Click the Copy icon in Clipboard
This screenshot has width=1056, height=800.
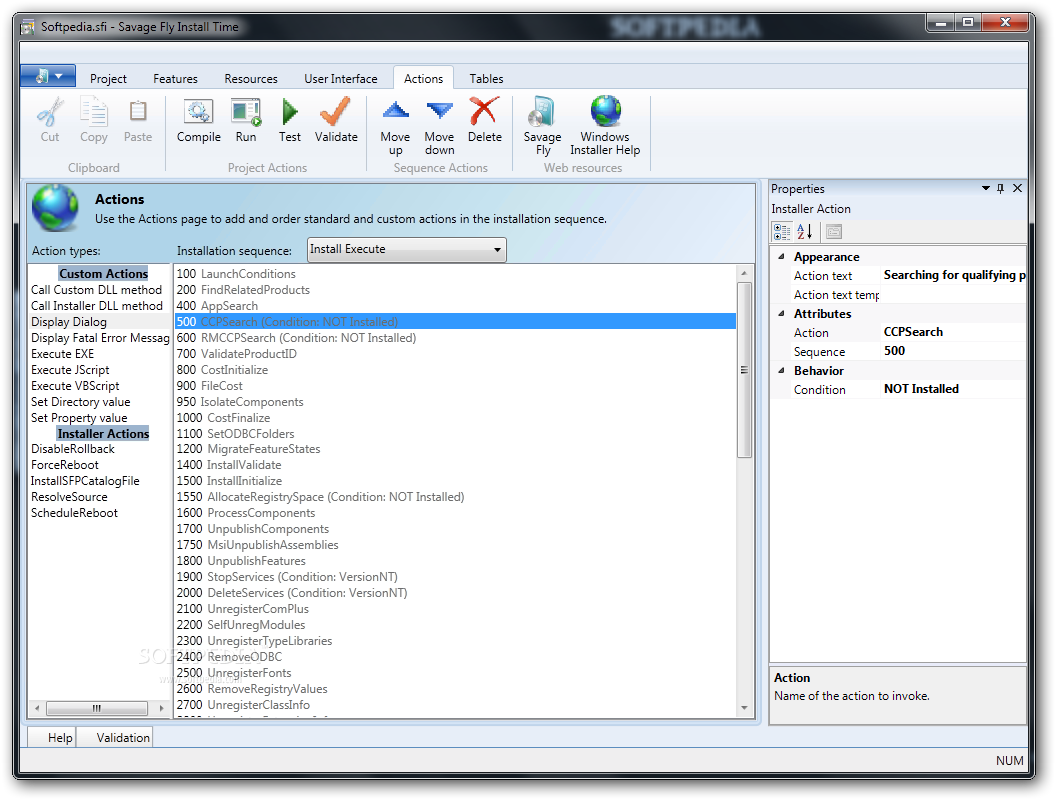point(93,111)
